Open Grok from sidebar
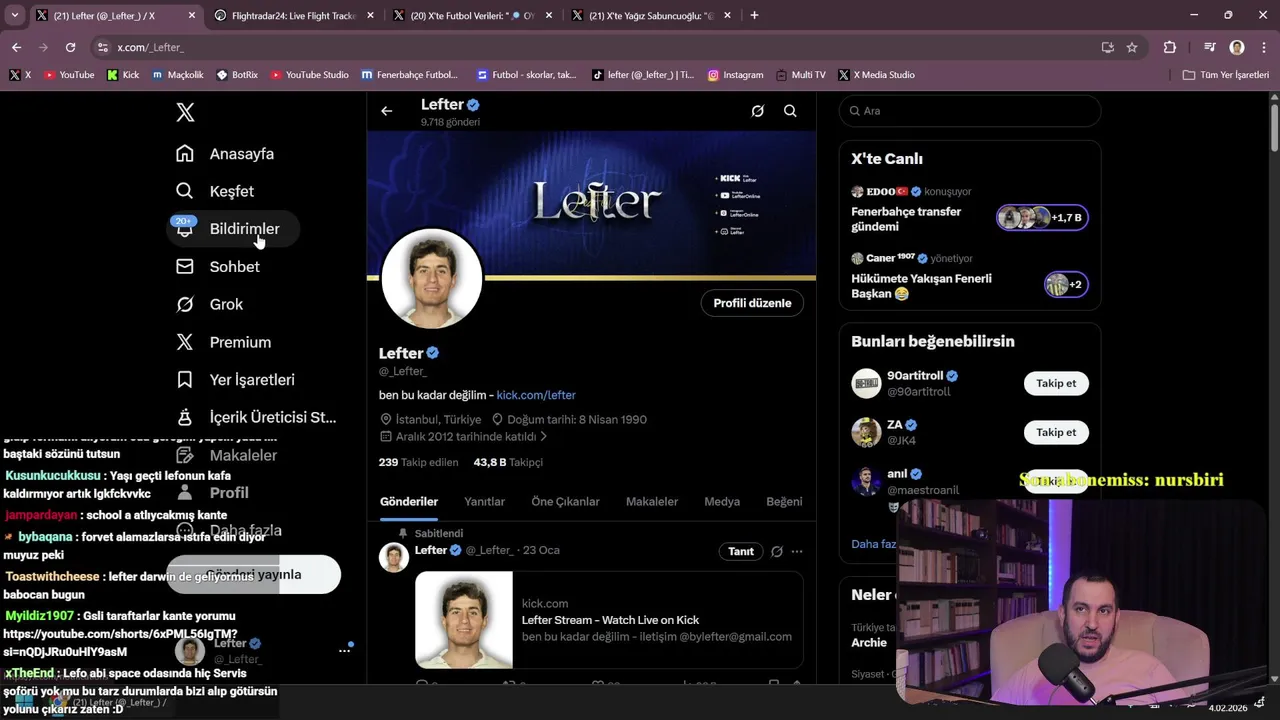The height and width of the screenshot is (720, 1280). [x=210, y=304]
